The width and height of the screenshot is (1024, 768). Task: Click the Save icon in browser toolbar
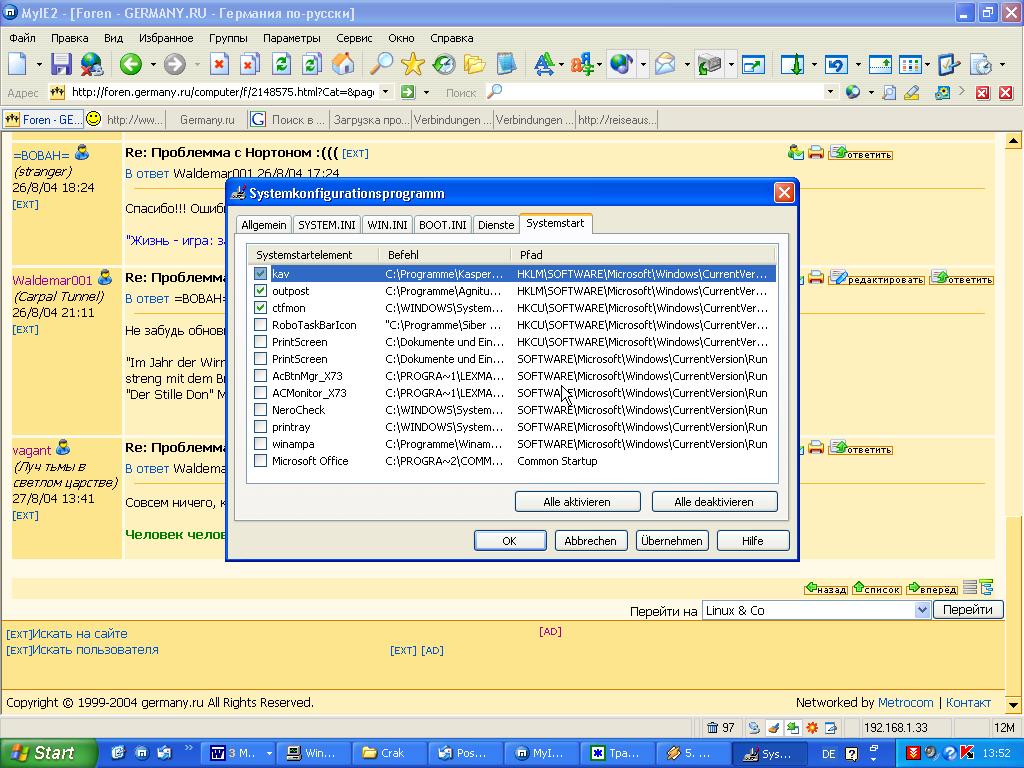pos(61,64)
